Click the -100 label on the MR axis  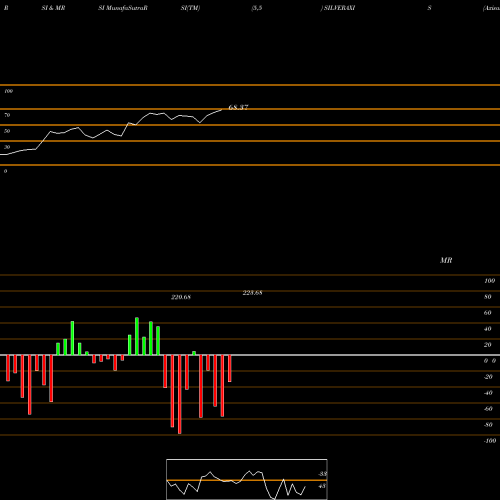click(489, 441)
